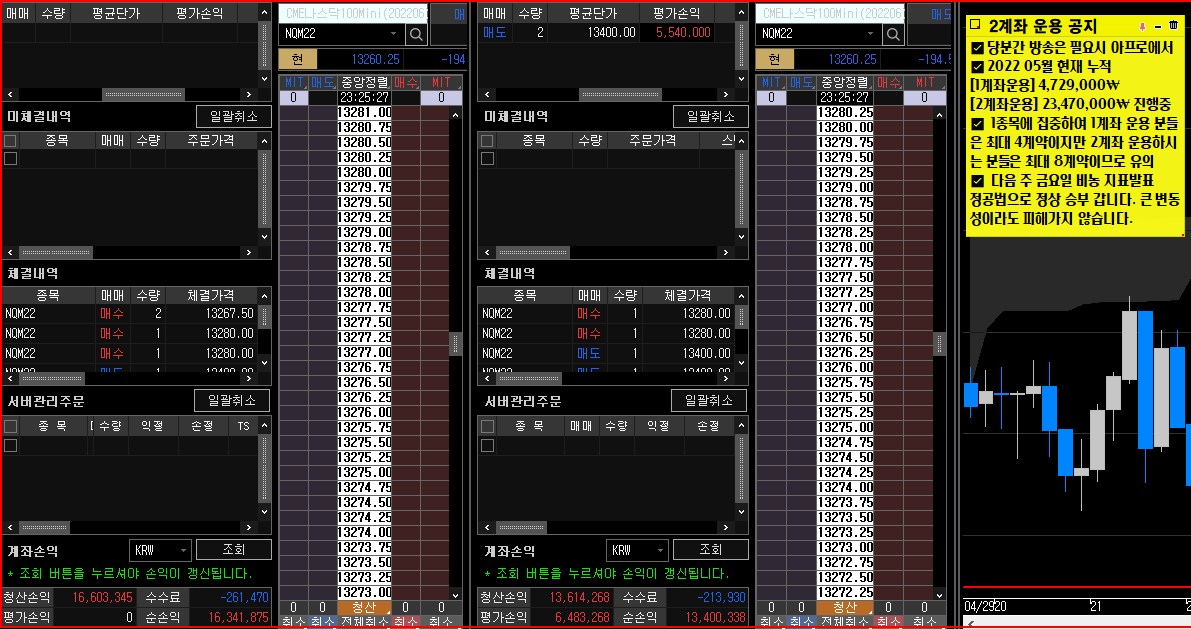Toggle header checkbox in right 서버관리주문 table
This screenshot has height=629, width=1191.
[488, 426]
